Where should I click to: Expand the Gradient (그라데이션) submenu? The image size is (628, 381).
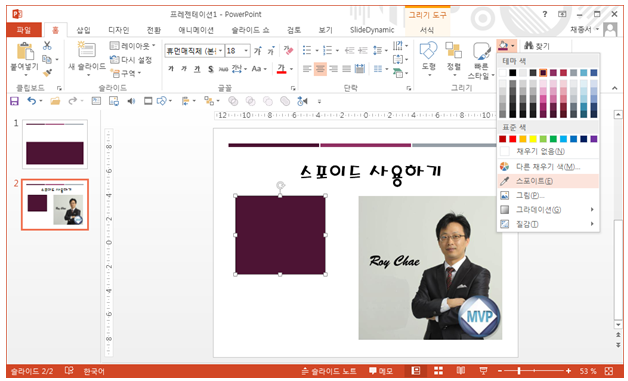tap(548, 210)
